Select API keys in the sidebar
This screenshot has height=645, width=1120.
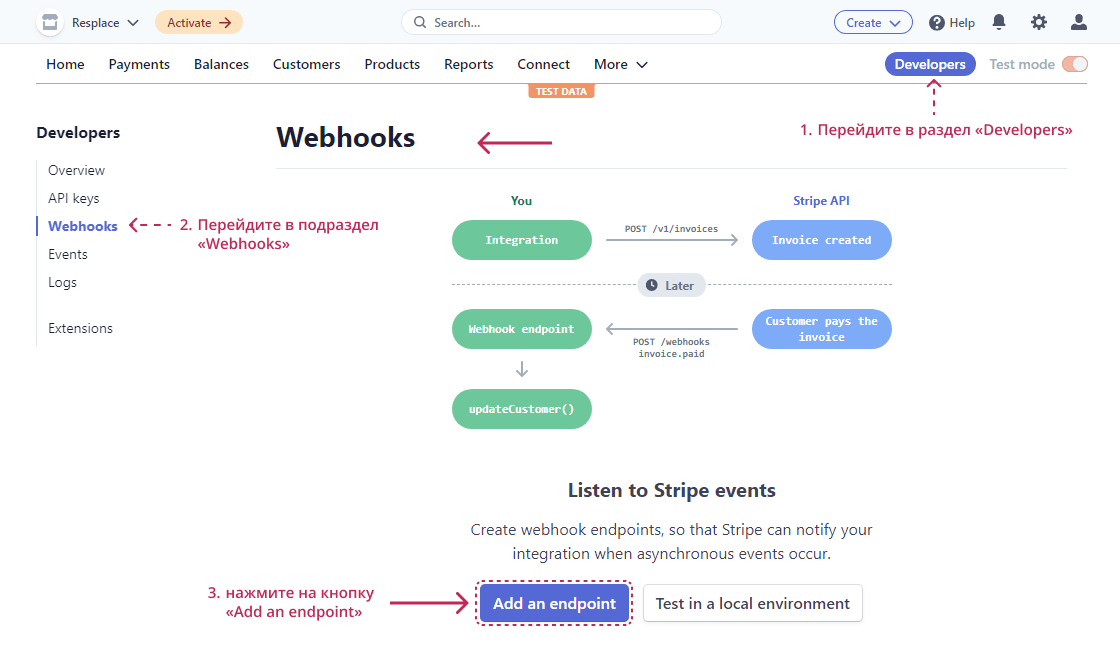coord(74,198)
